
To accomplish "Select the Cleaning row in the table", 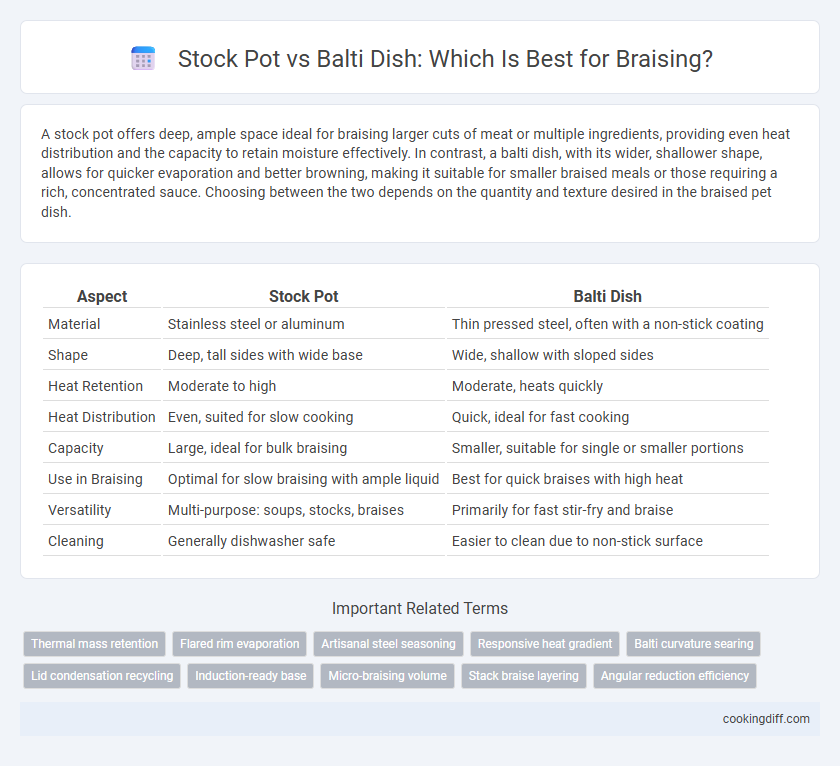I will pyautogui.click(x=406, y=541).
